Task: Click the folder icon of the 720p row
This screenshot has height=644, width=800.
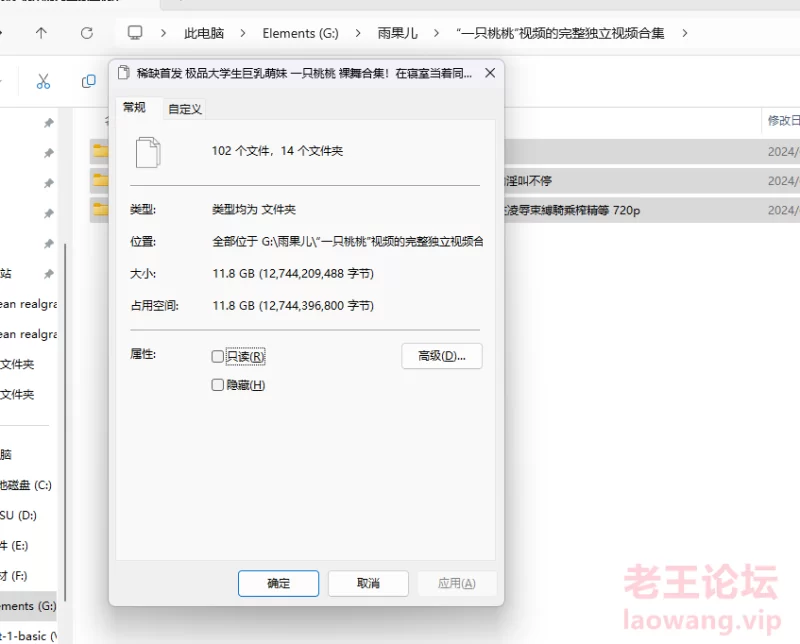Action: coord(101,209)
